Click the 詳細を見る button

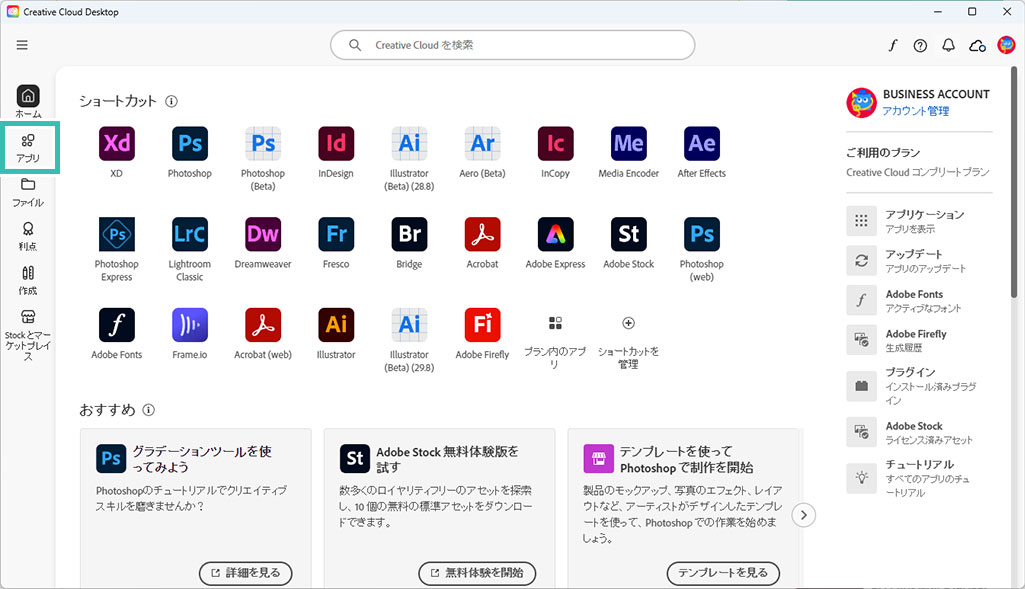tap(246, 573)
